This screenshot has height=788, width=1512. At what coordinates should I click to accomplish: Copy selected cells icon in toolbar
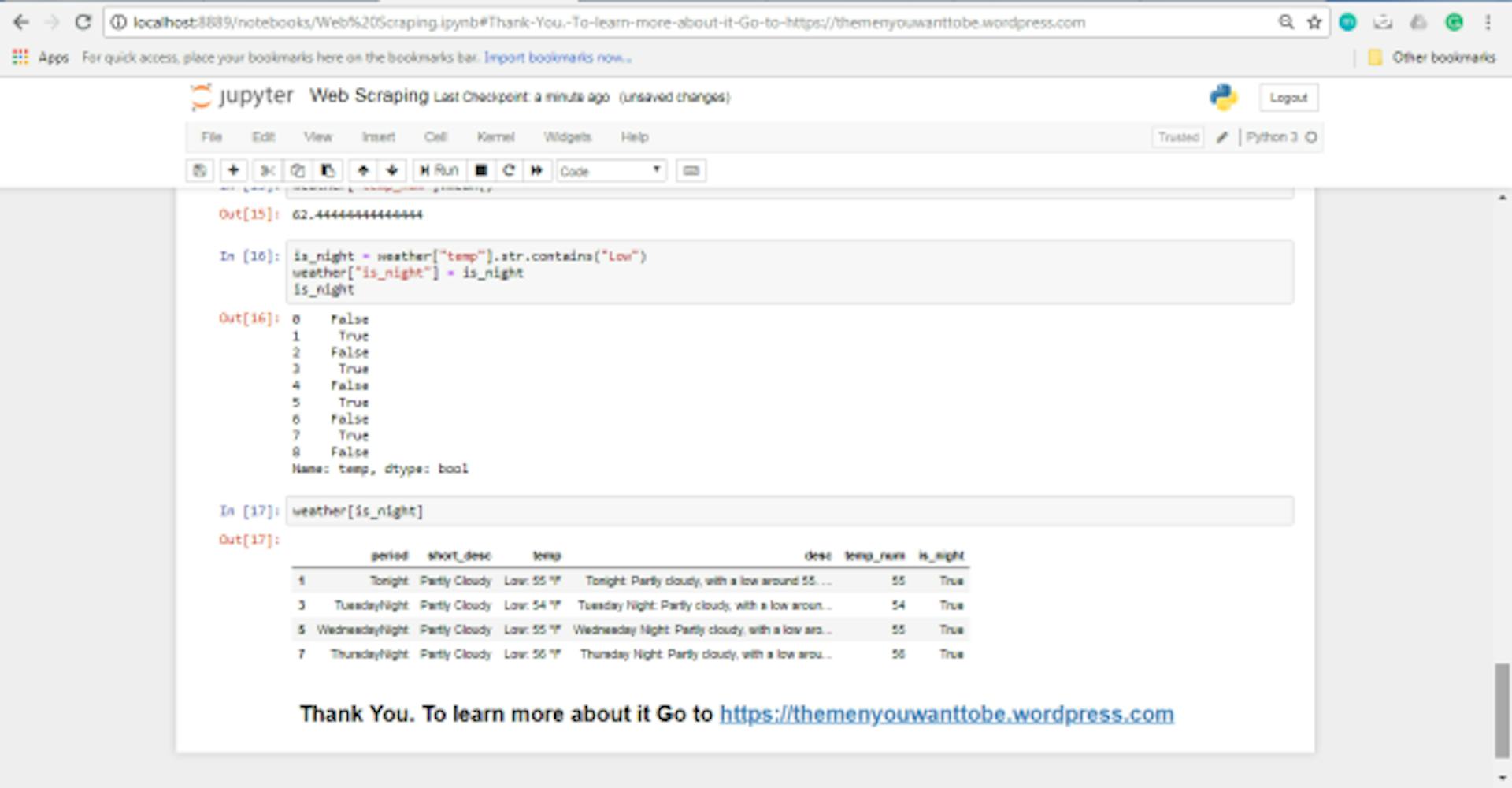[298, 170]
